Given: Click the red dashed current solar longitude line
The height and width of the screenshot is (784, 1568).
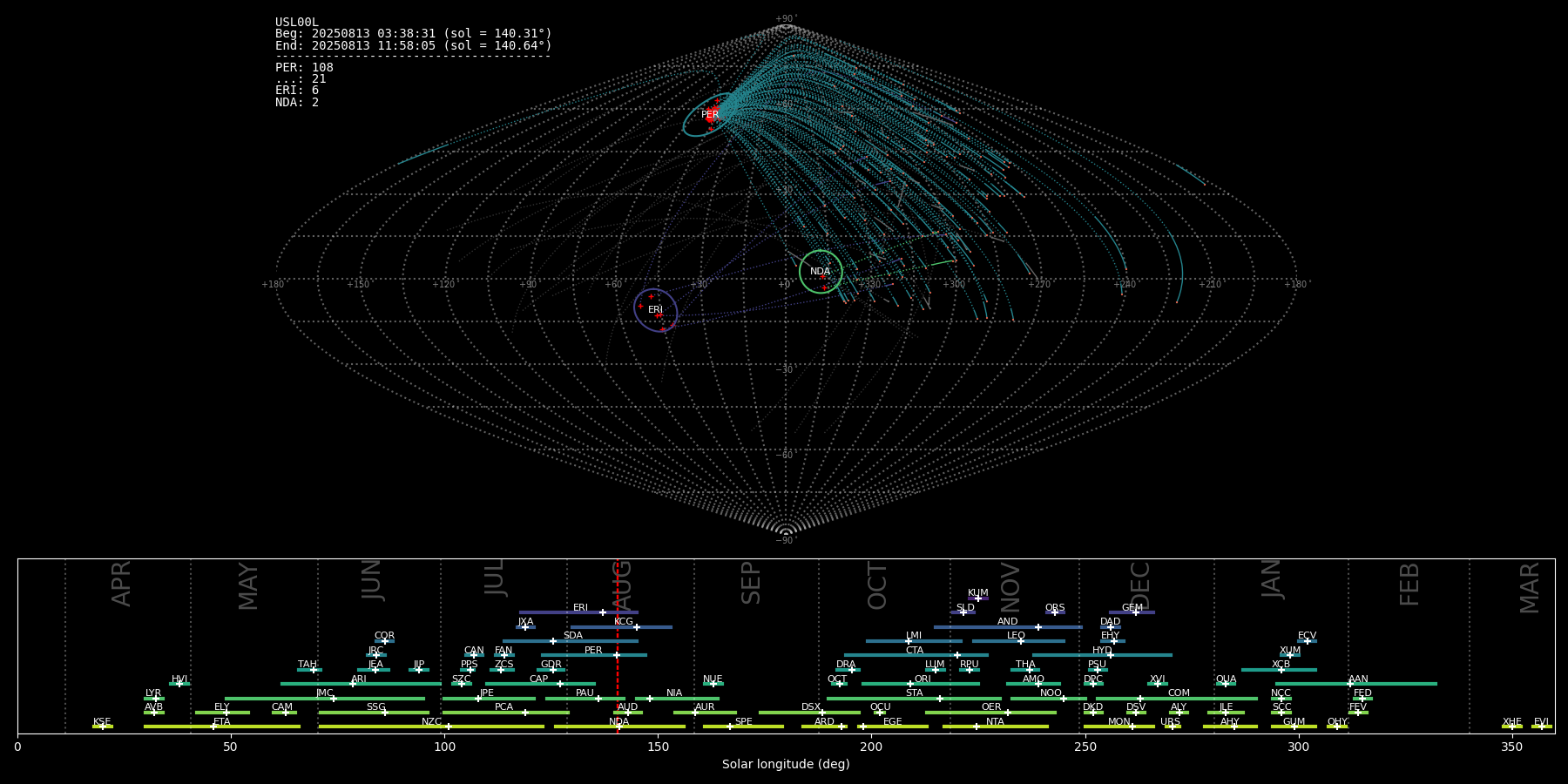Looking at the screenshot, I should 618,645.
